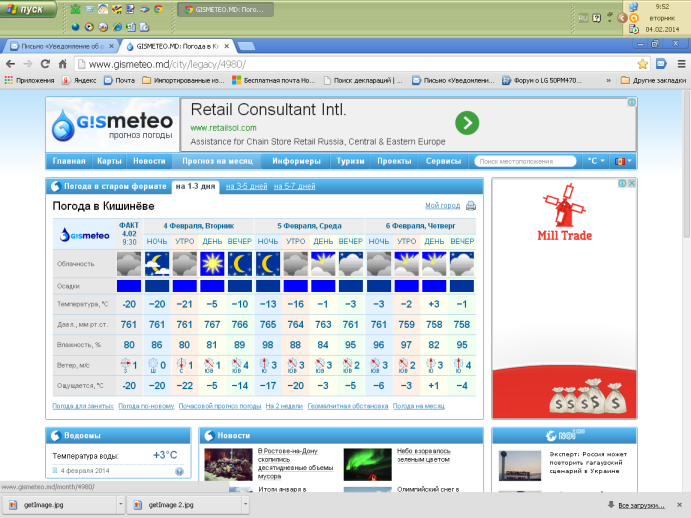Screen dimensions: 691x518
Task: Open the country flag language dropdown
Action: point(623,161)
